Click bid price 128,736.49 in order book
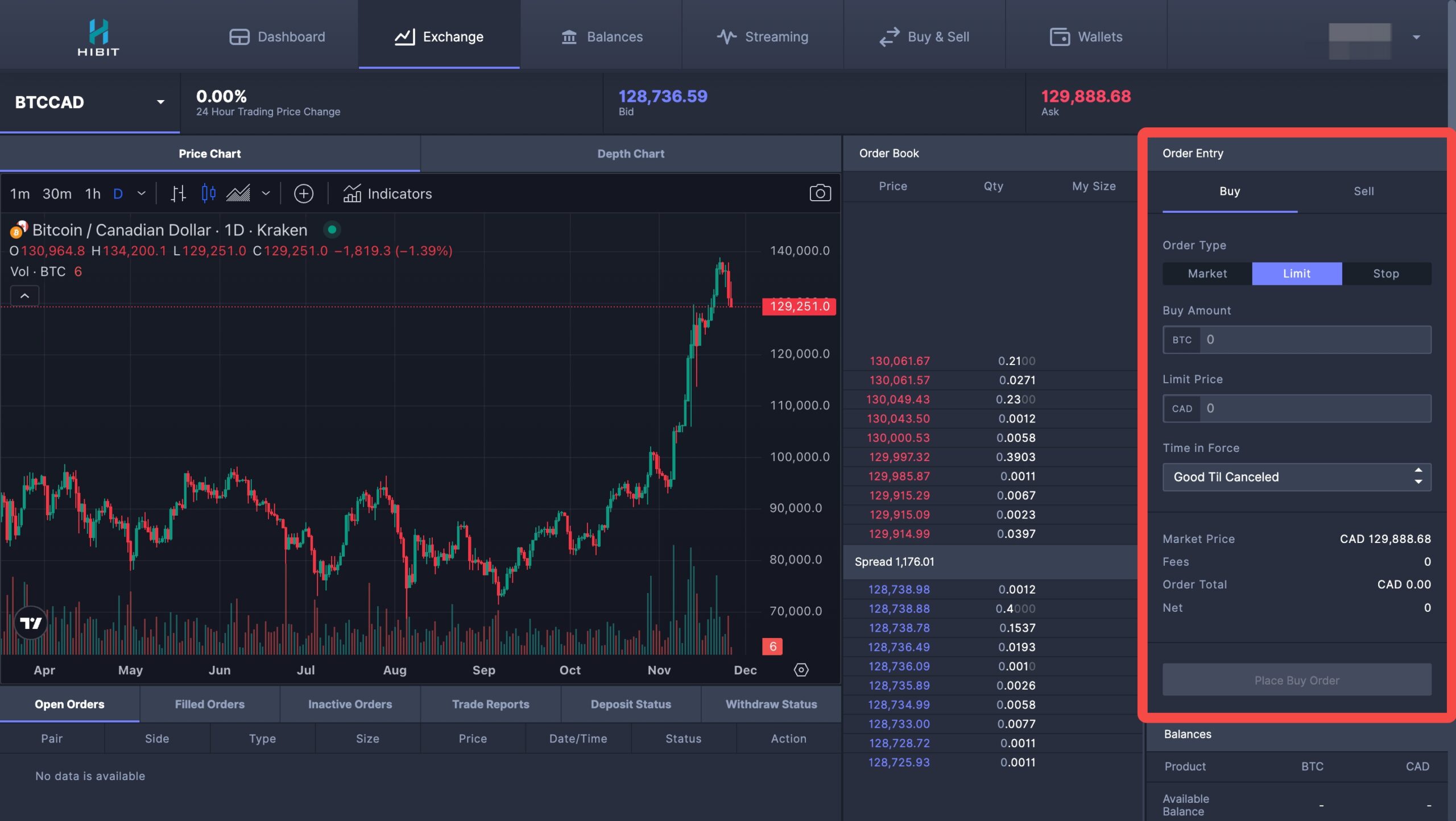Screen dimensions: 1456x821 pyautogui.click(x=899, y=647)
